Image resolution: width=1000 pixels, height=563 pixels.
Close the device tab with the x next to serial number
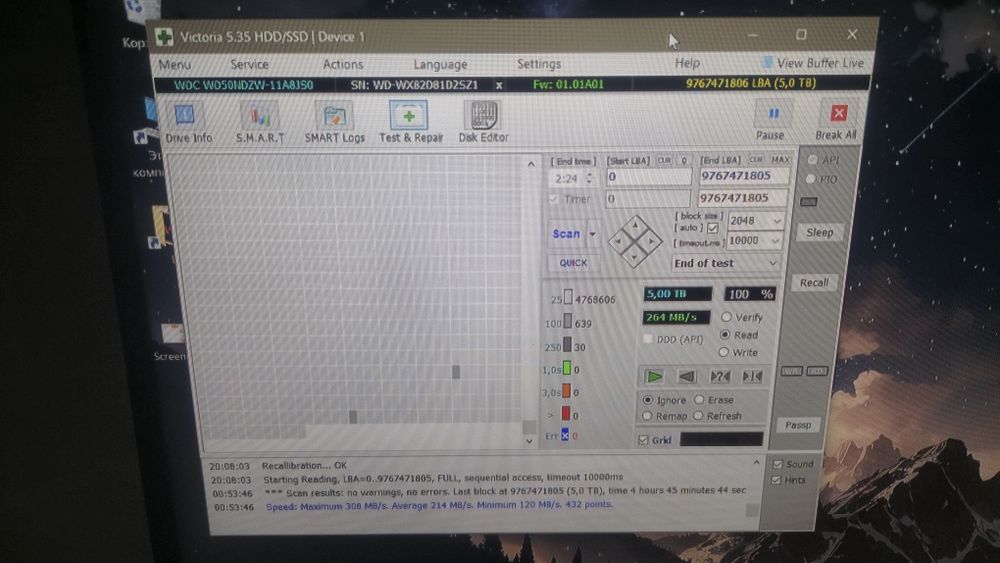pyautogui.click(x=499, y=85)
